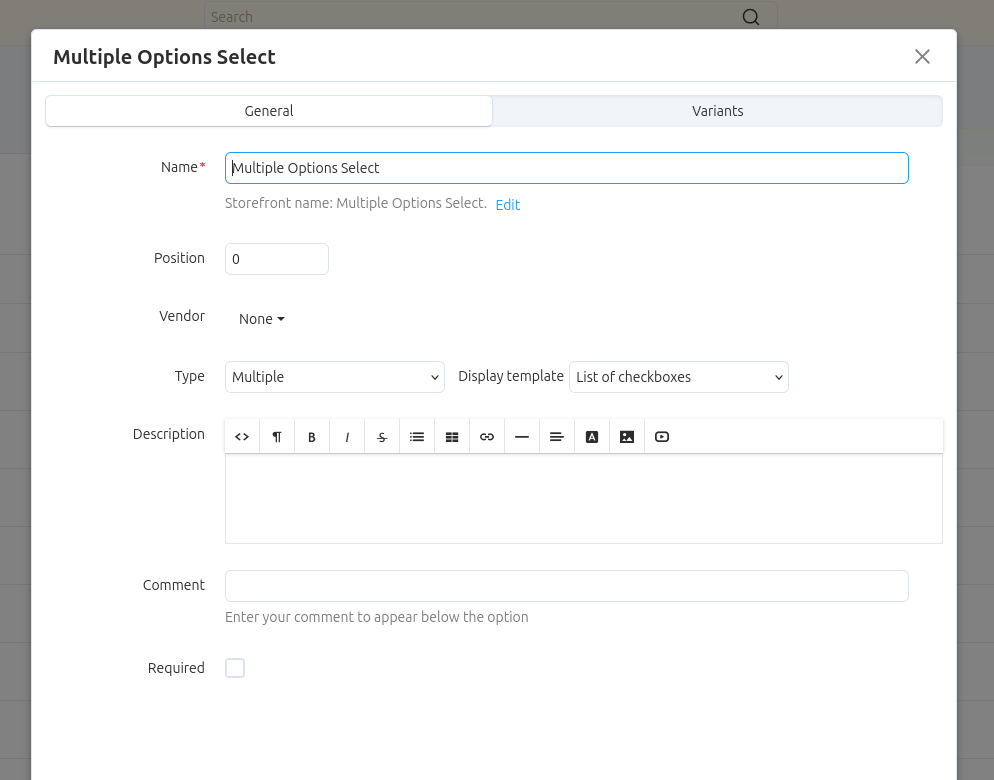Open Display template dropdown List of checkboxes

[x=679, y=377]
